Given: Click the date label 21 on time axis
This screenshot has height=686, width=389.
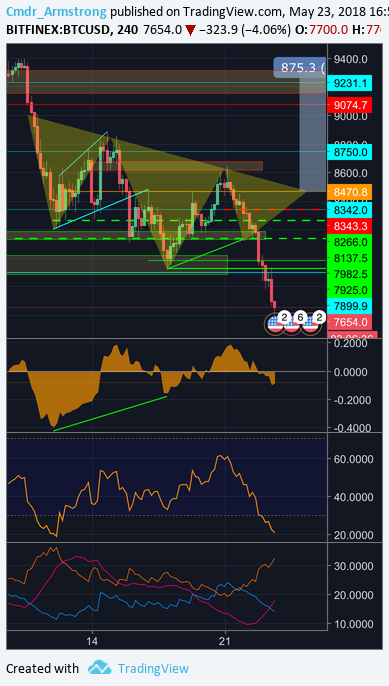Looking at the screenshot, I should pos(224,641).
